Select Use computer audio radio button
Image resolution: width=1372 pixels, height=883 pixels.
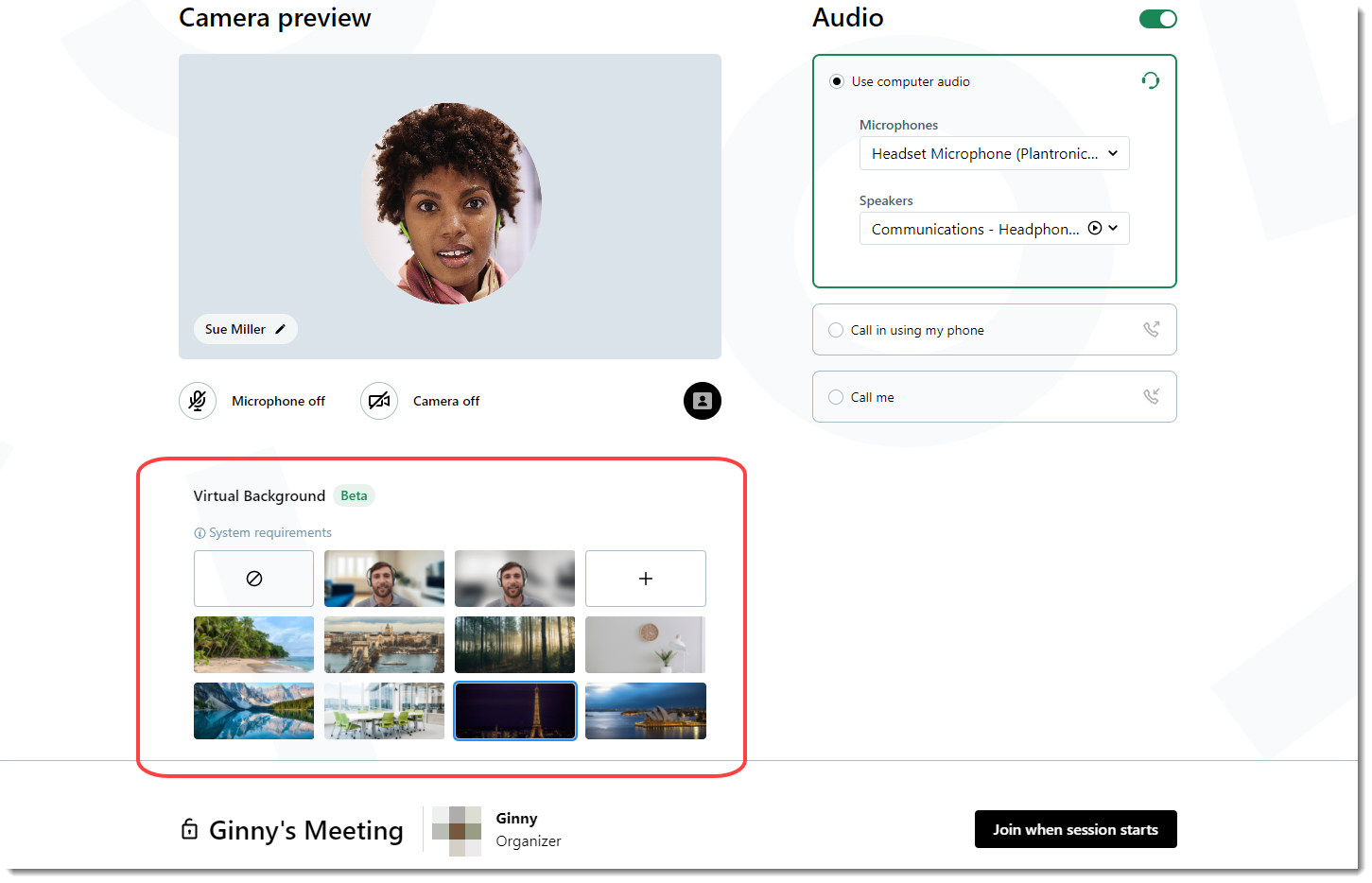coord(837,81)
